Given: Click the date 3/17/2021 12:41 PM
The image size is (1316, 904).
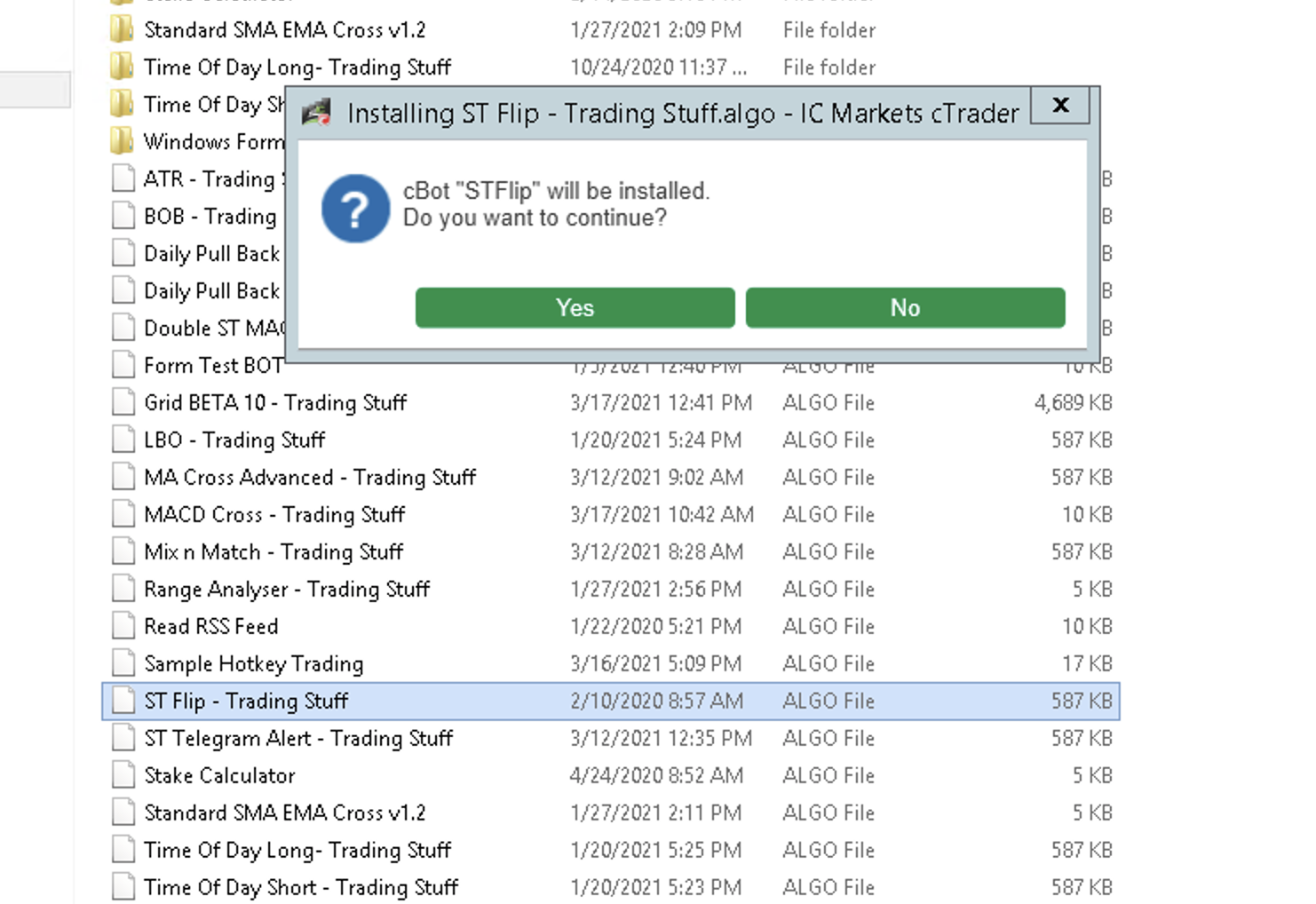Looking at the screenshot, I should pyautogui.click(x=661, y=403).
